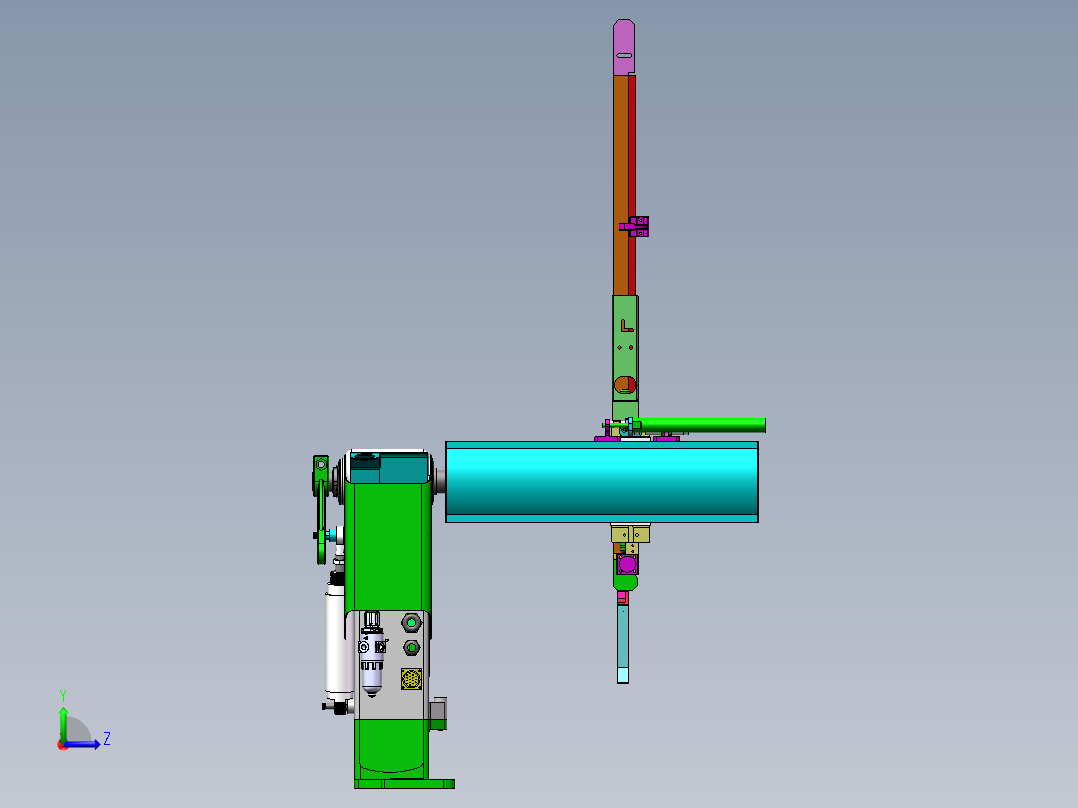The height and width of the screenshot is (808, 1078).
Task: Click the yellow grid vent on the gray panel
Action: (x=411, y=679)
